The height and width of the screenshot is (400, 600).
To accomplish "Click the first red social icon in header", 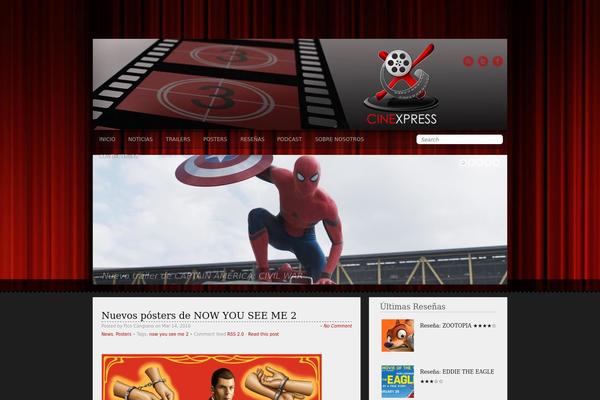I will [x=468, y=61].
